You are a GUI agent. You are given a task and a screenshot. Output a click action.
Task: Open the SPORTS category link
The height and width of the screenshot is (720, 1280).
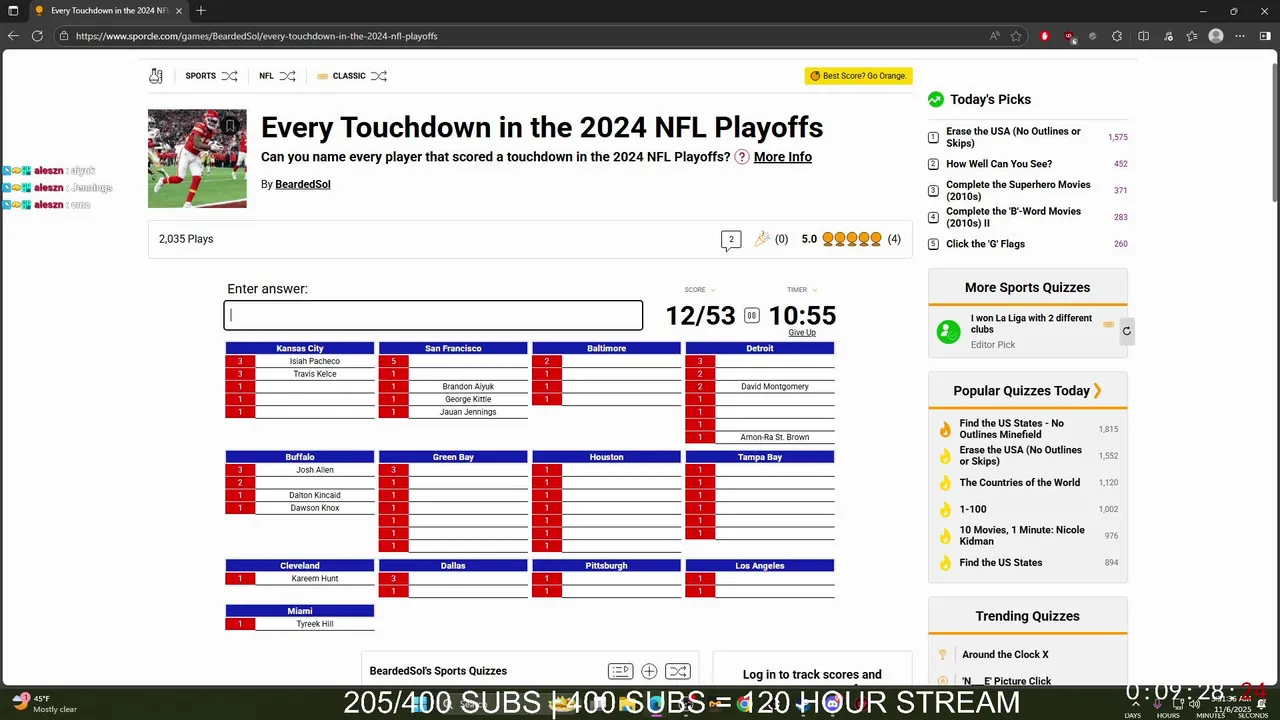pos(201,76)
